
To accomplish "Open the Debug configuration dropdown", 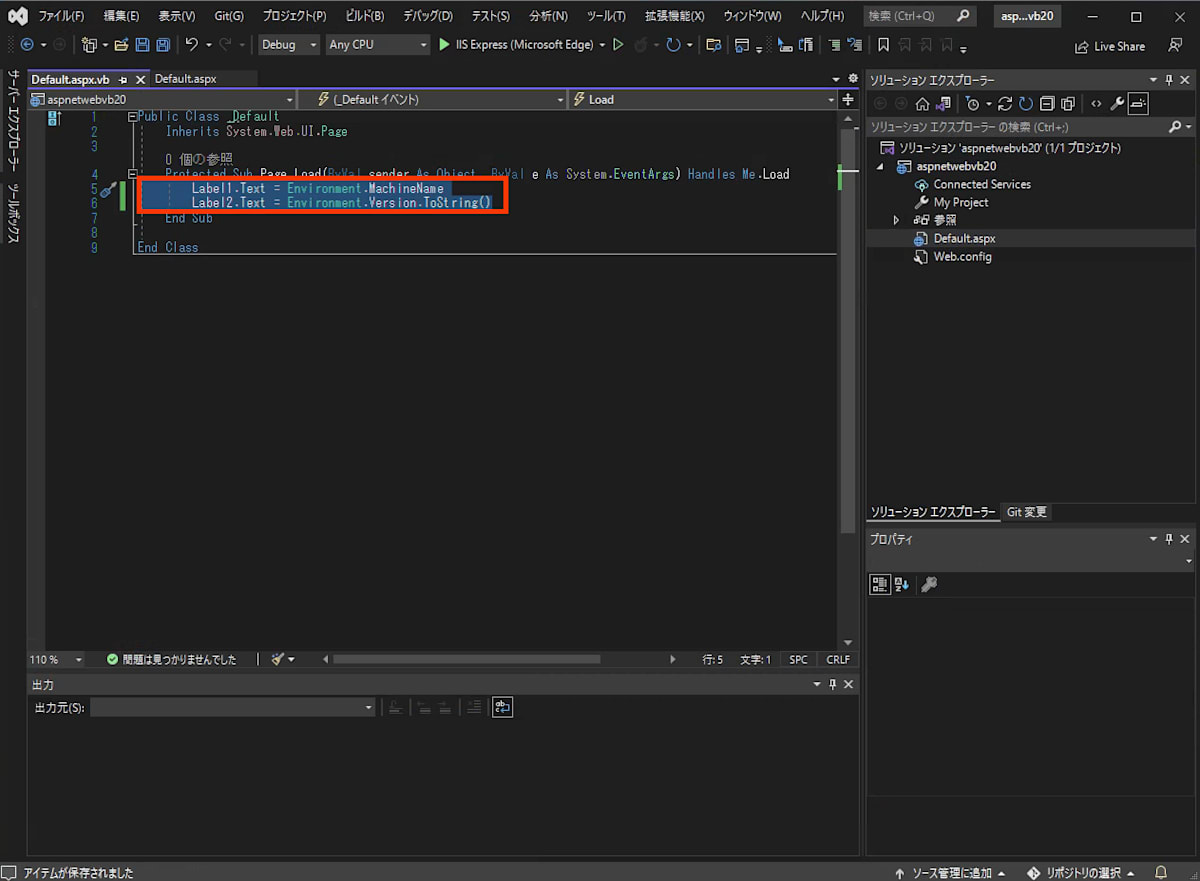I will coord(289,45).
